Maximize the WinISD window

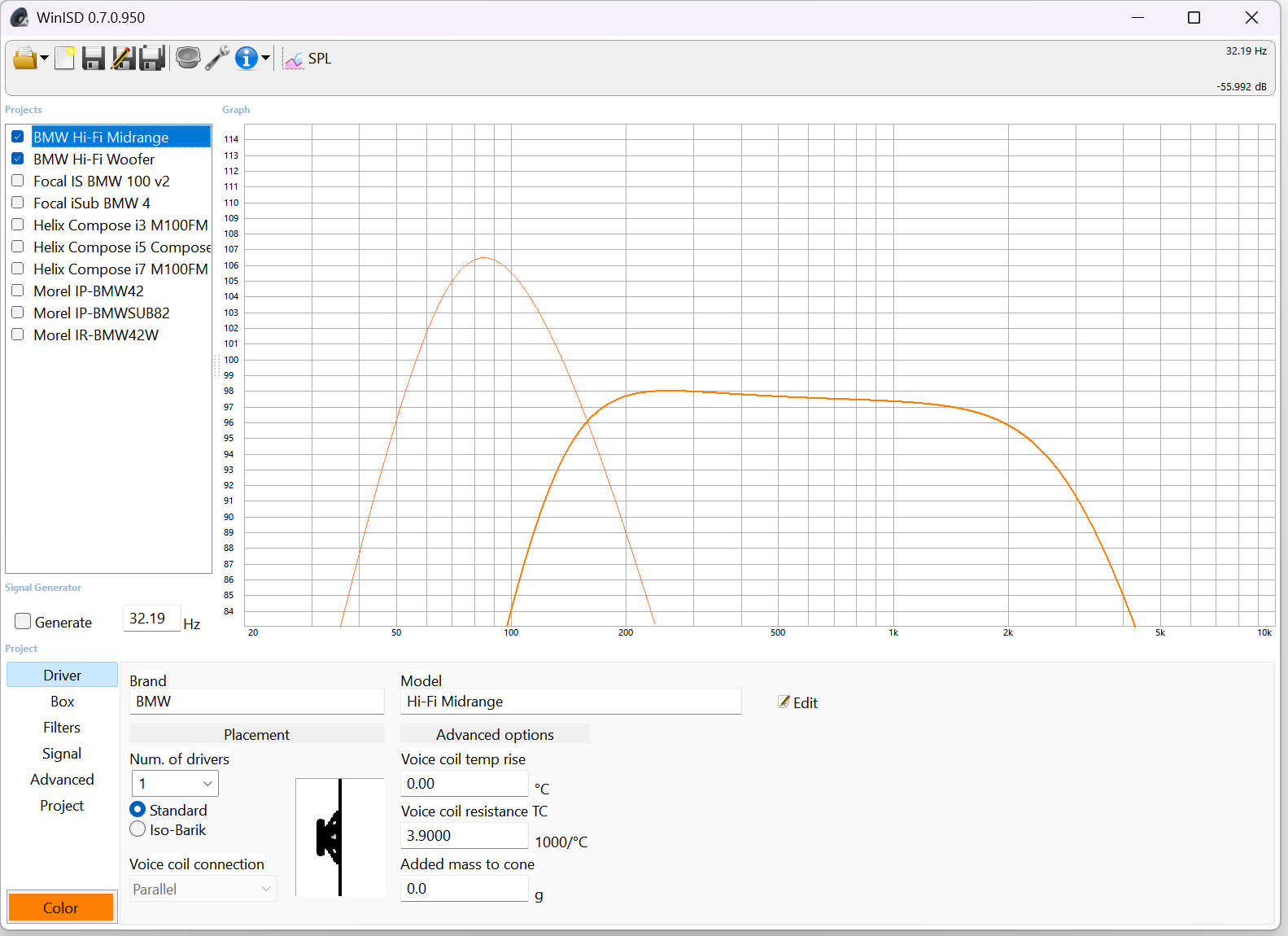1194,17
